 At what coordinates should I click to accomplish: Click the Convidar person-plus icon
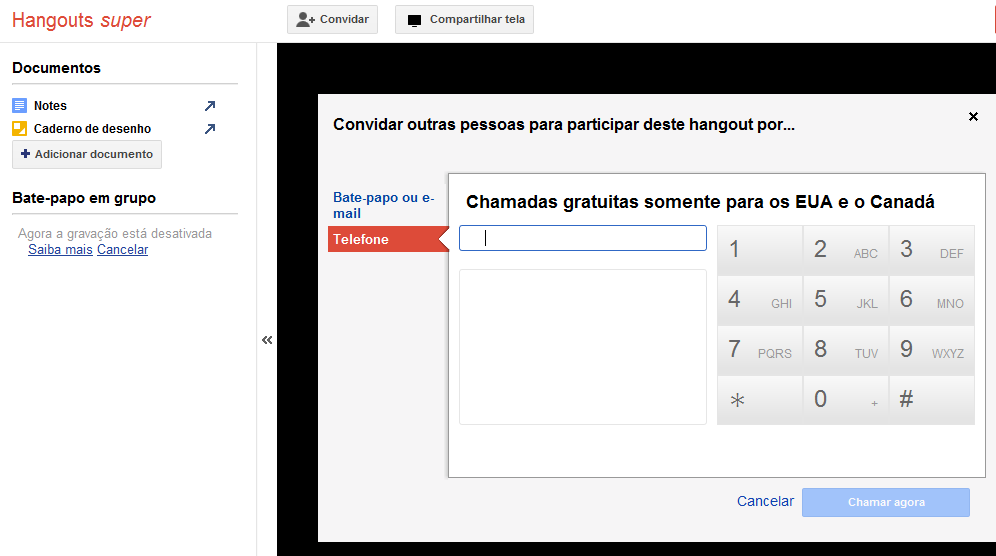pyautogui.click(x=306, y=19)
